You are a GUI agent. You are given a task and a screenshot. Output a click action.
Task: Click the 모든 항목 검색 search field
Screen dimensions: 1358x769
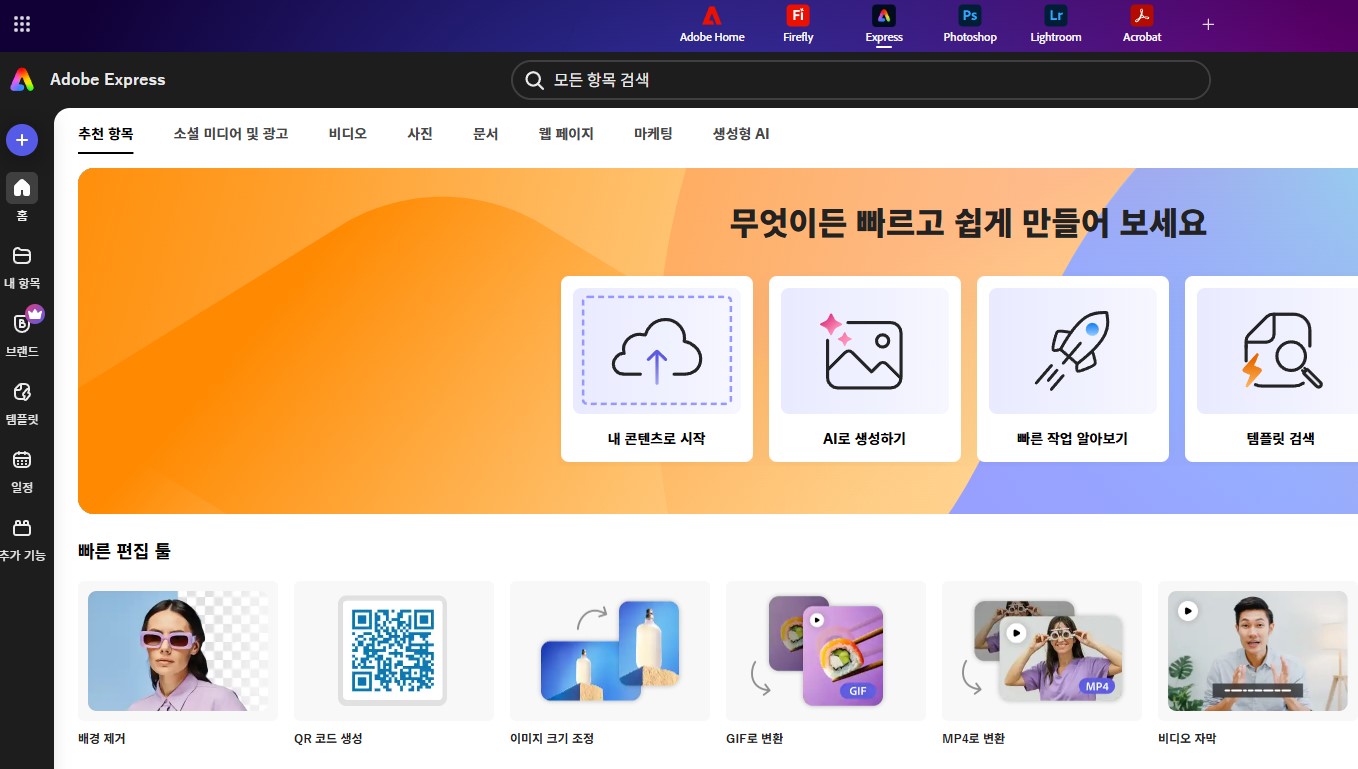point(860,80)
